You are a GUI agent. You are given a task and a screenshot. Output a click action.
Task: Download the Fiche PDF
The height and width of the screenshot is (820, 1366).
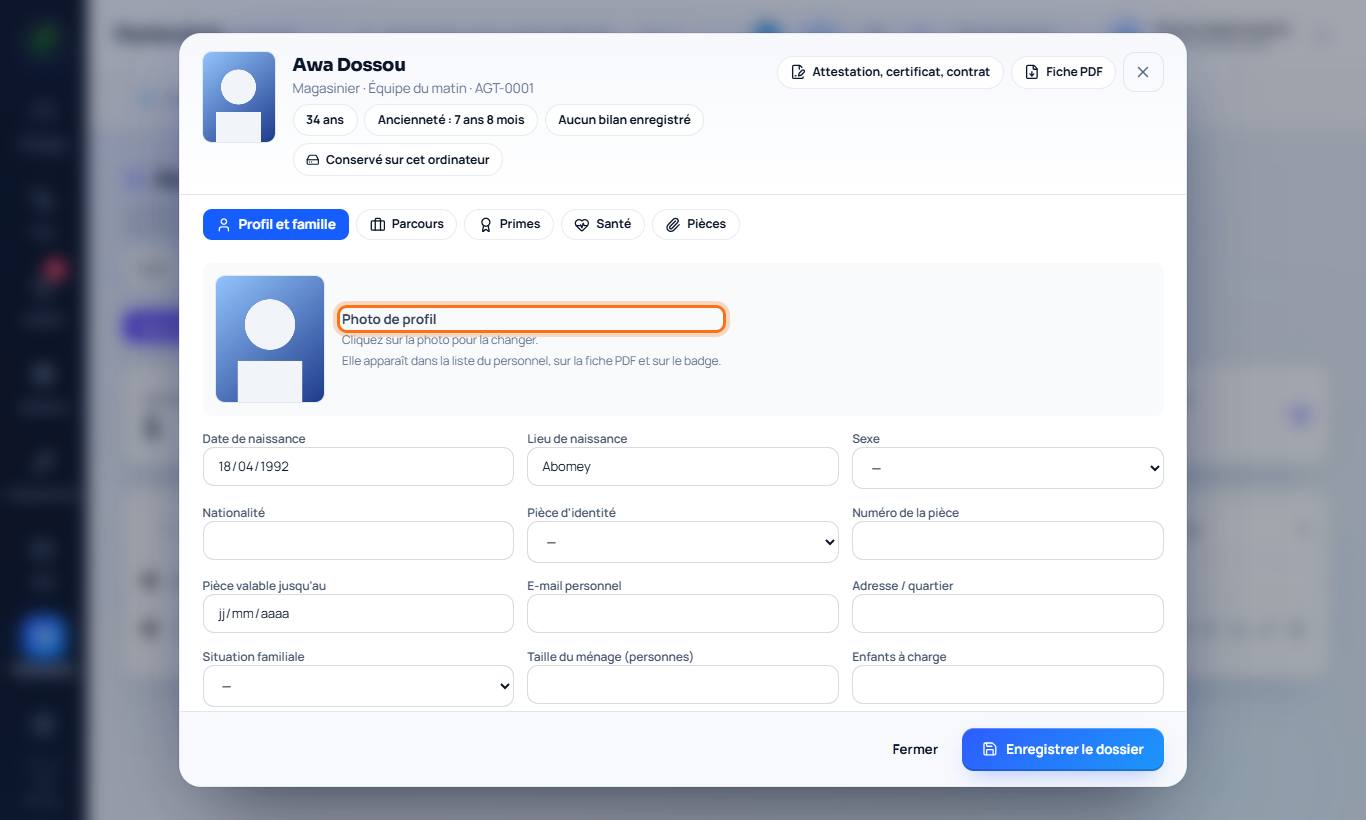point(1063,72)
